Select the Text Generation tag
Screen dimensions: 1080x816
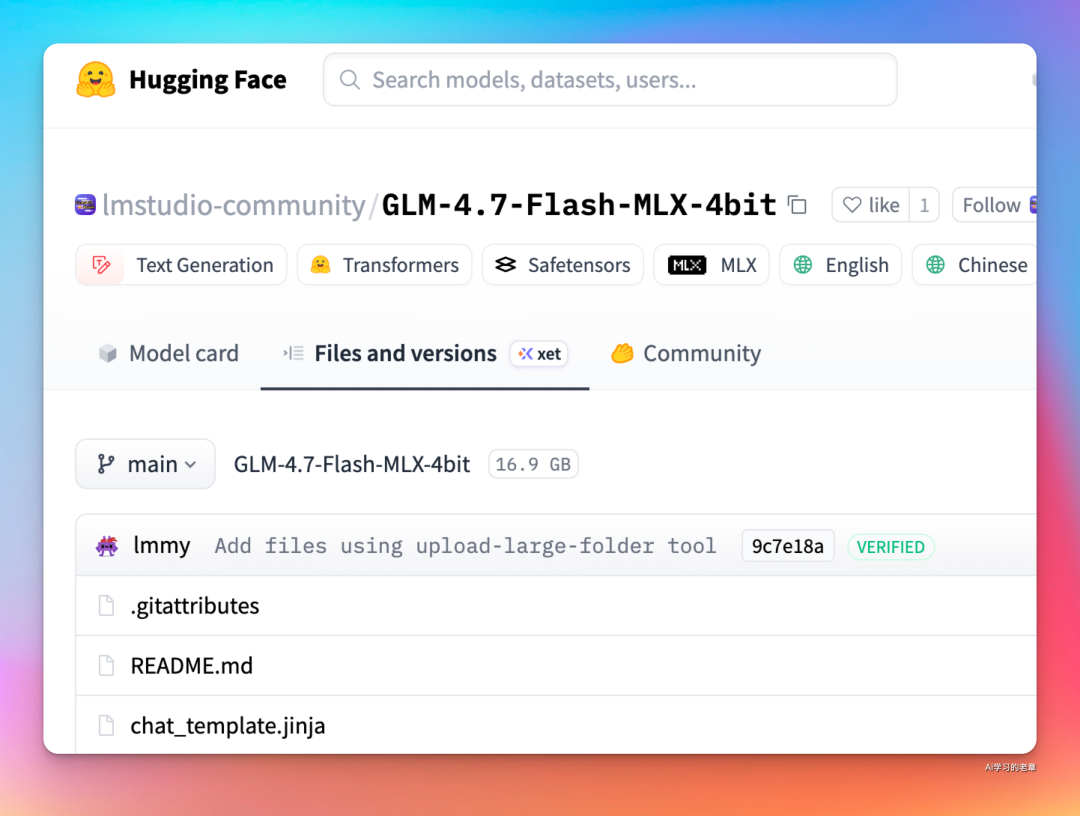pyautogui.click(x=181, y=265)
